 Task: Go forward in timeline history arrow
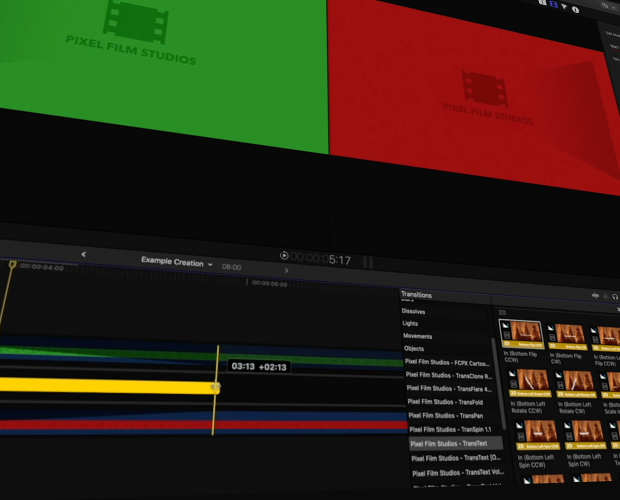tap(287, 270)
